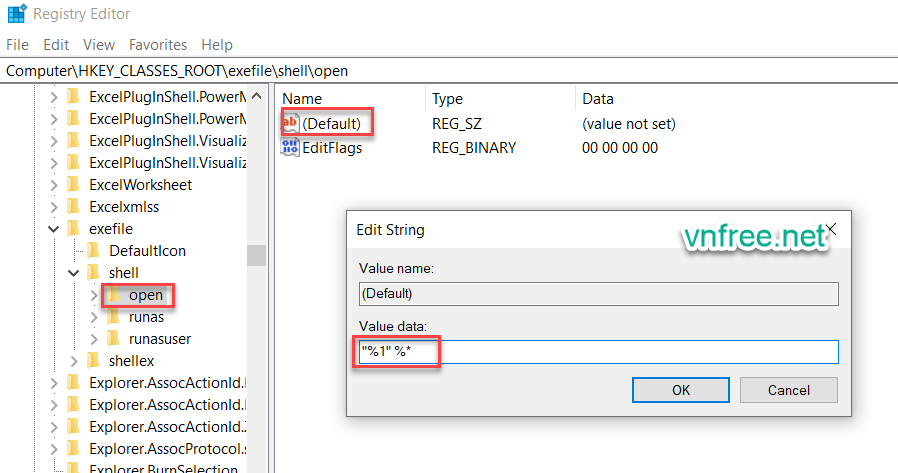Click the shellex folder icon

click(x=93, y=361)
